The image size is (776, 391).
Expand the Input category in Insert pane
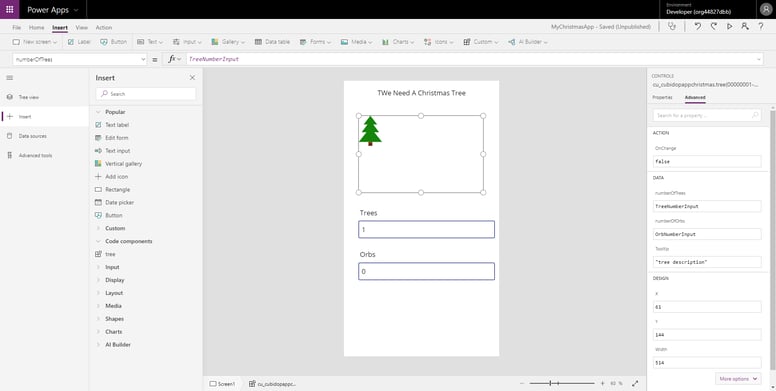(112, 267)
